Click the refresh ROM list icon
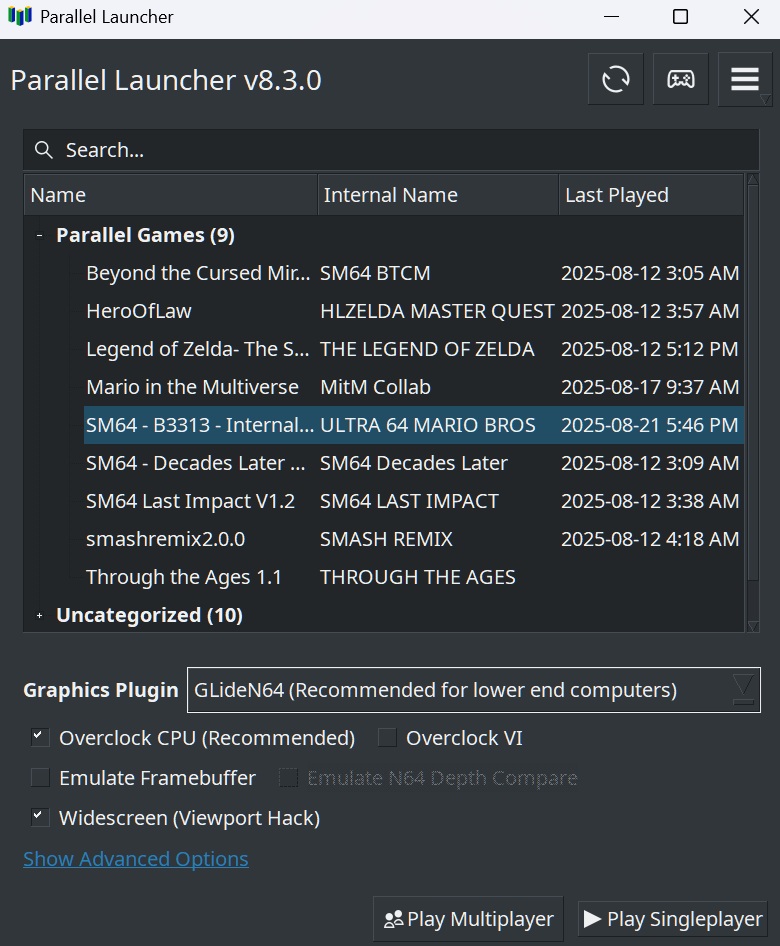This screenshot has height=946, width=780. 616,79
